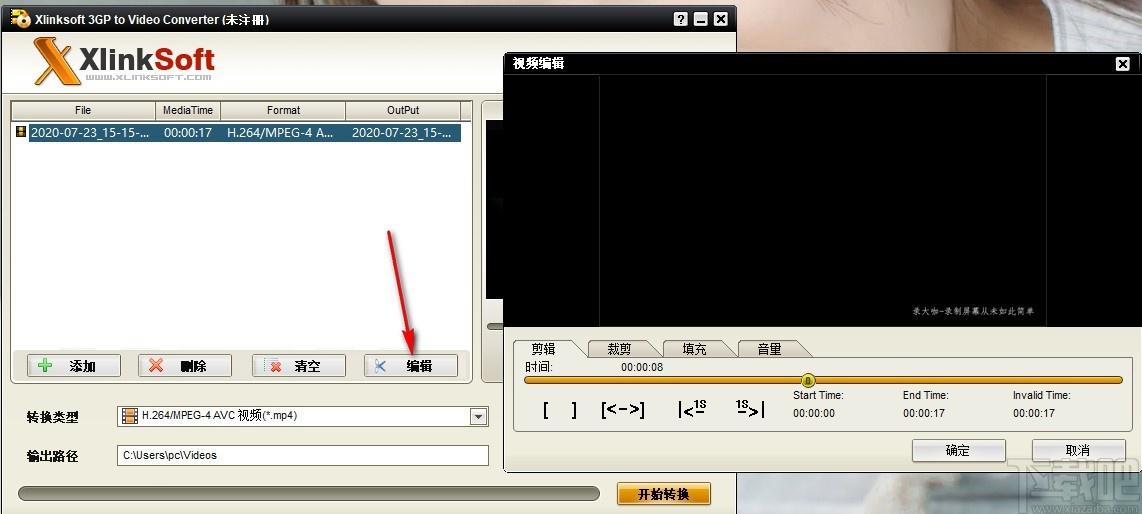The width and height of the screenshot is (1142, 514).
Task: Click the 清空 (clear) button
Action: pyautogui.click(x=299, y=366)
